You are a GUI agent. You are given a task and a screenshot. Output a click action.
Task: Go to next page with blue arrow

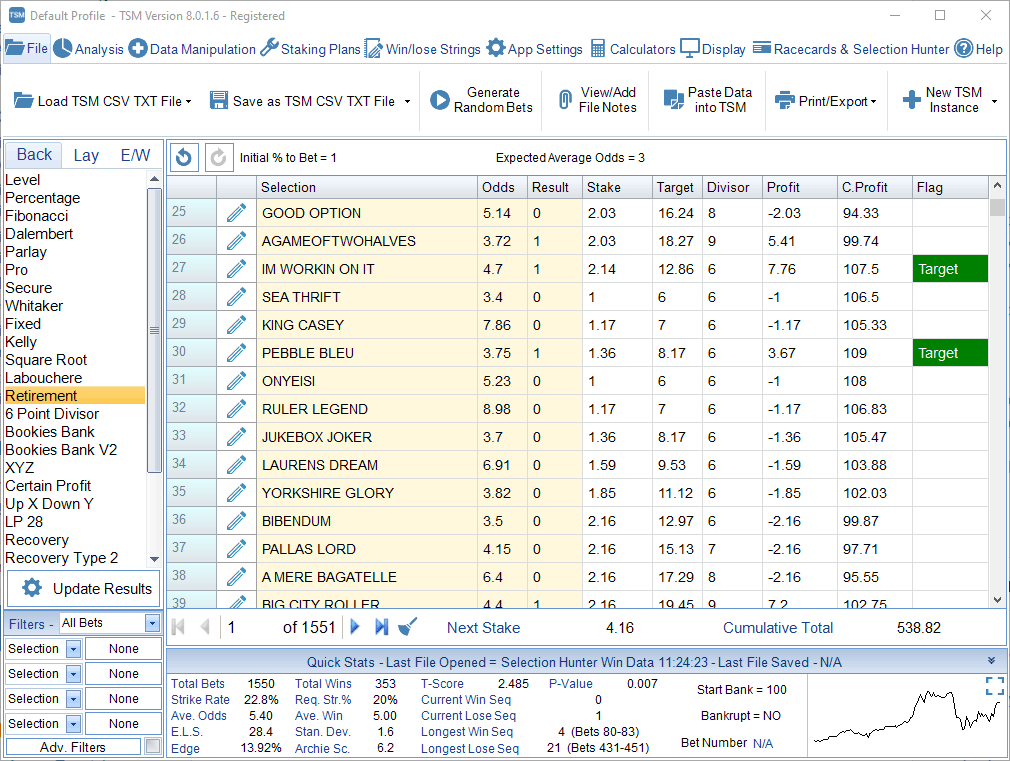354,627
